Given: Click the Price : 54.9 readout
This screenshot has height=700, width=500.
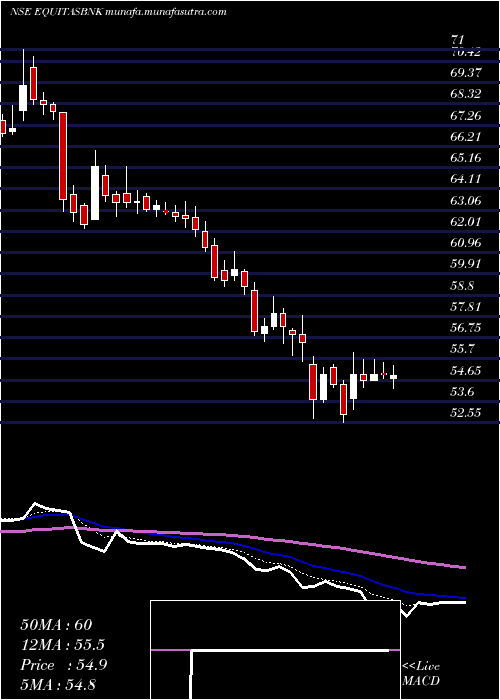Looking at the screenshot, I should (x=63, y=665).
